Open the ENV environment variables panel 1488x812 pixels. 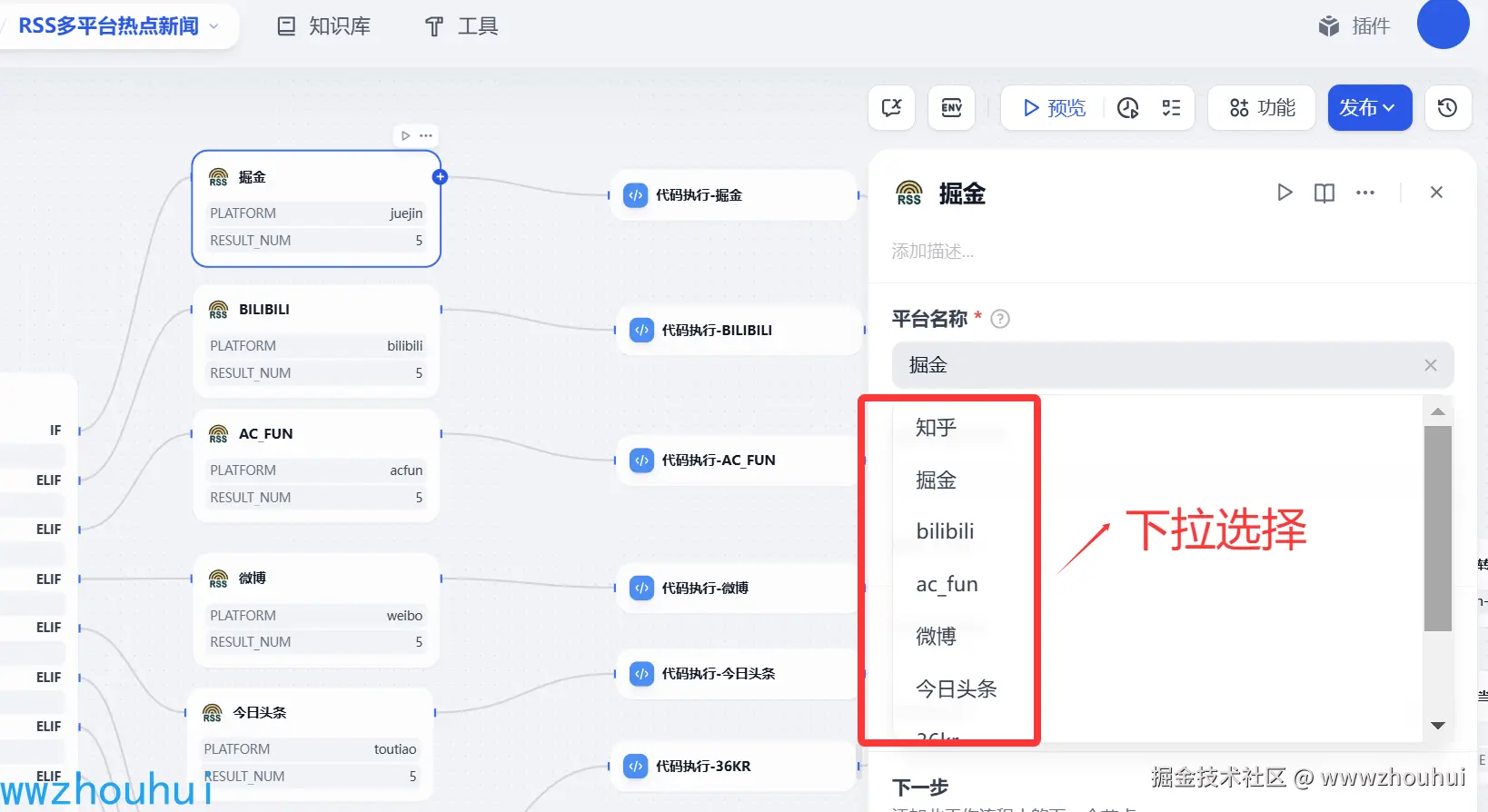click(951, 108)
